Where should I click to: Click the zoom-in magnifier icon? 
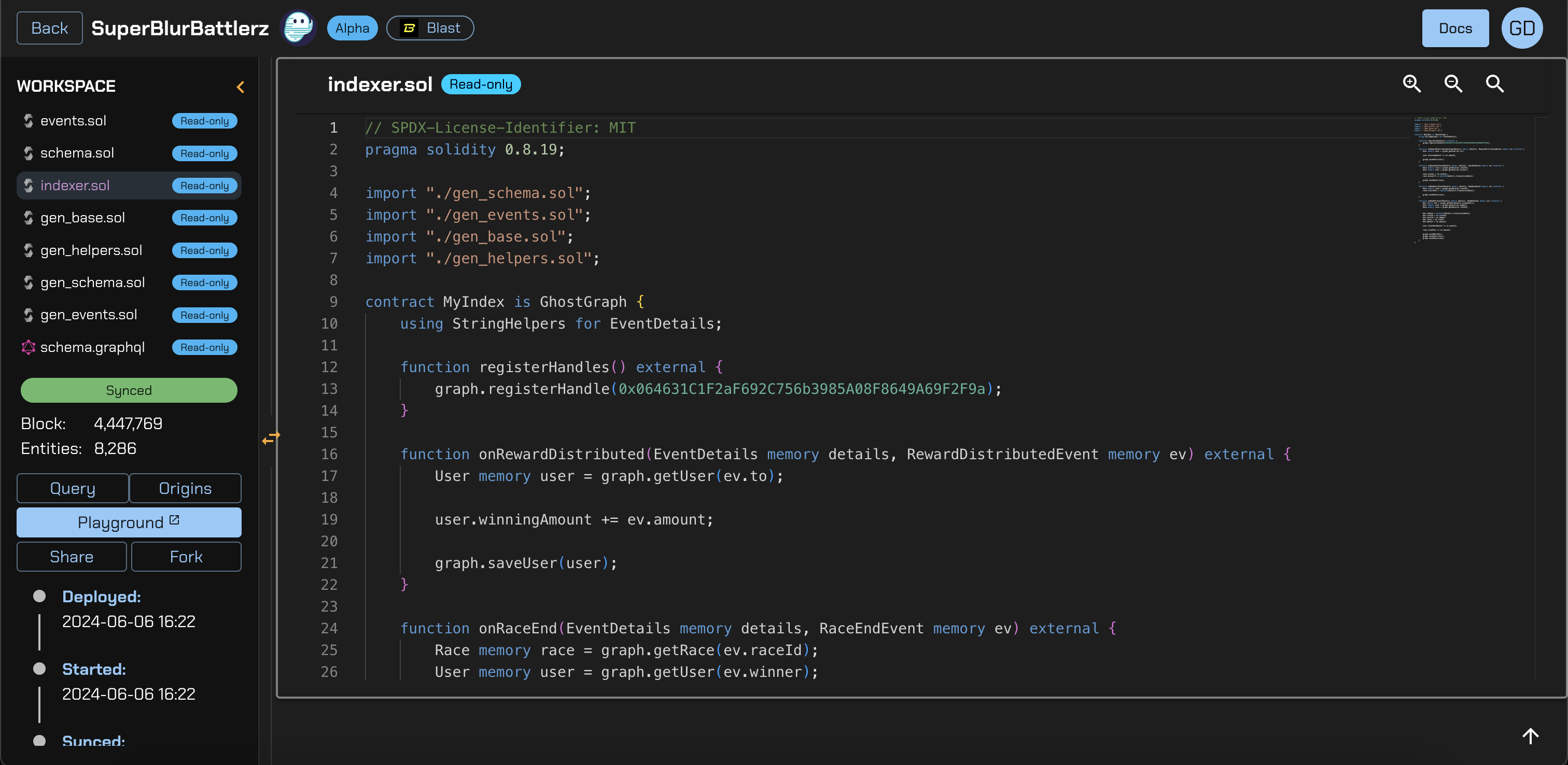point(1411,83)
